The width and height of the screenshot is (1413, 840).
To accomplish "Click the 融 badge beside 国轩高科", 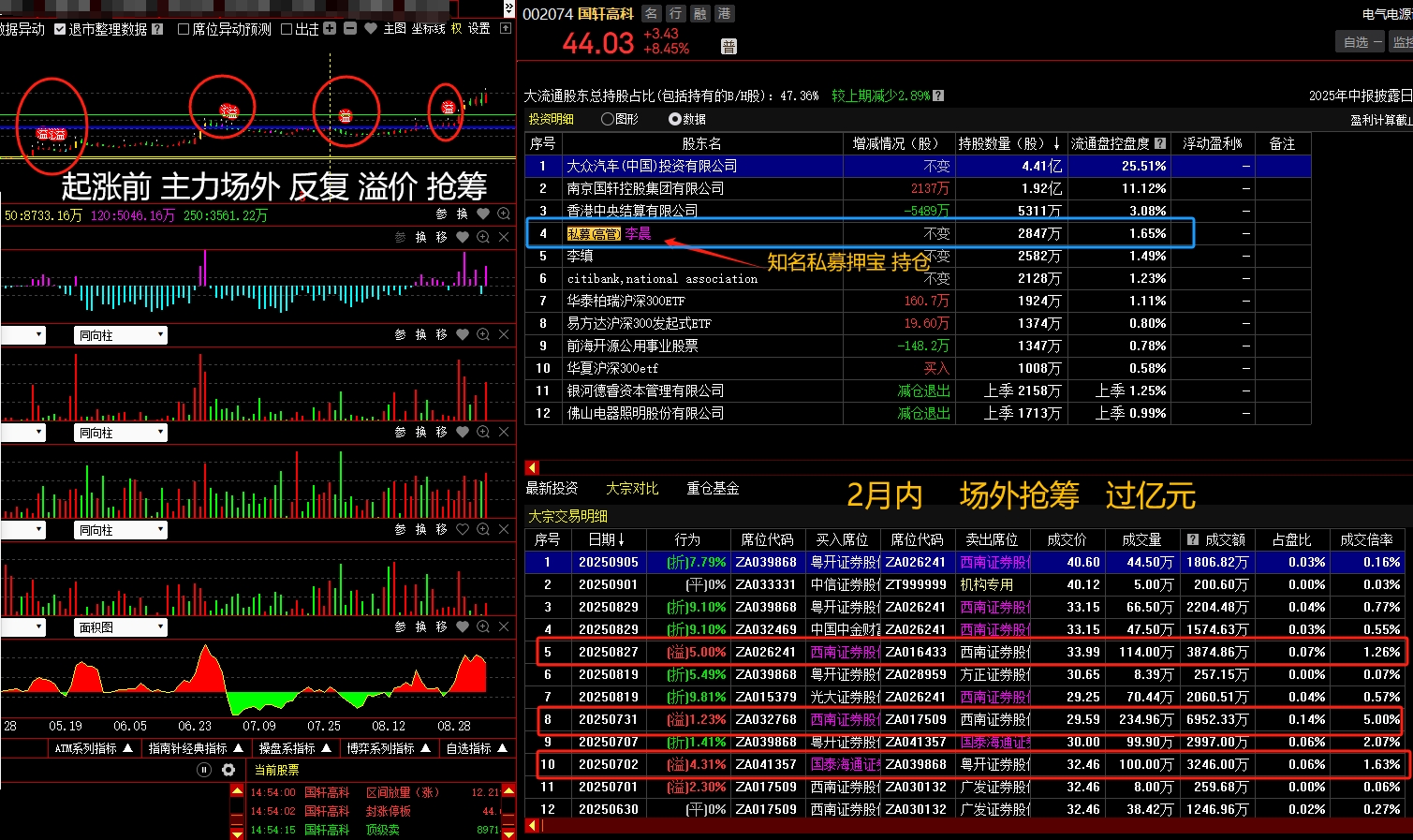I will coord(700,13).
